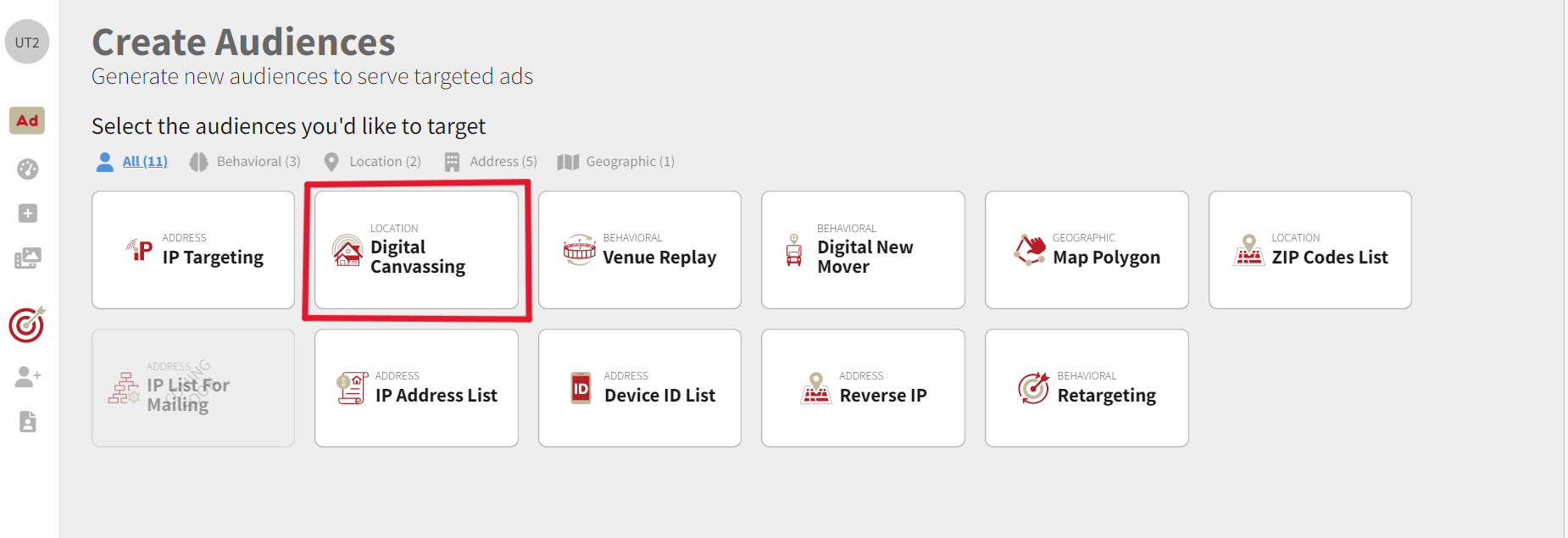
Task: Click the pin icon for Location filter
Action: coord(331,162)
